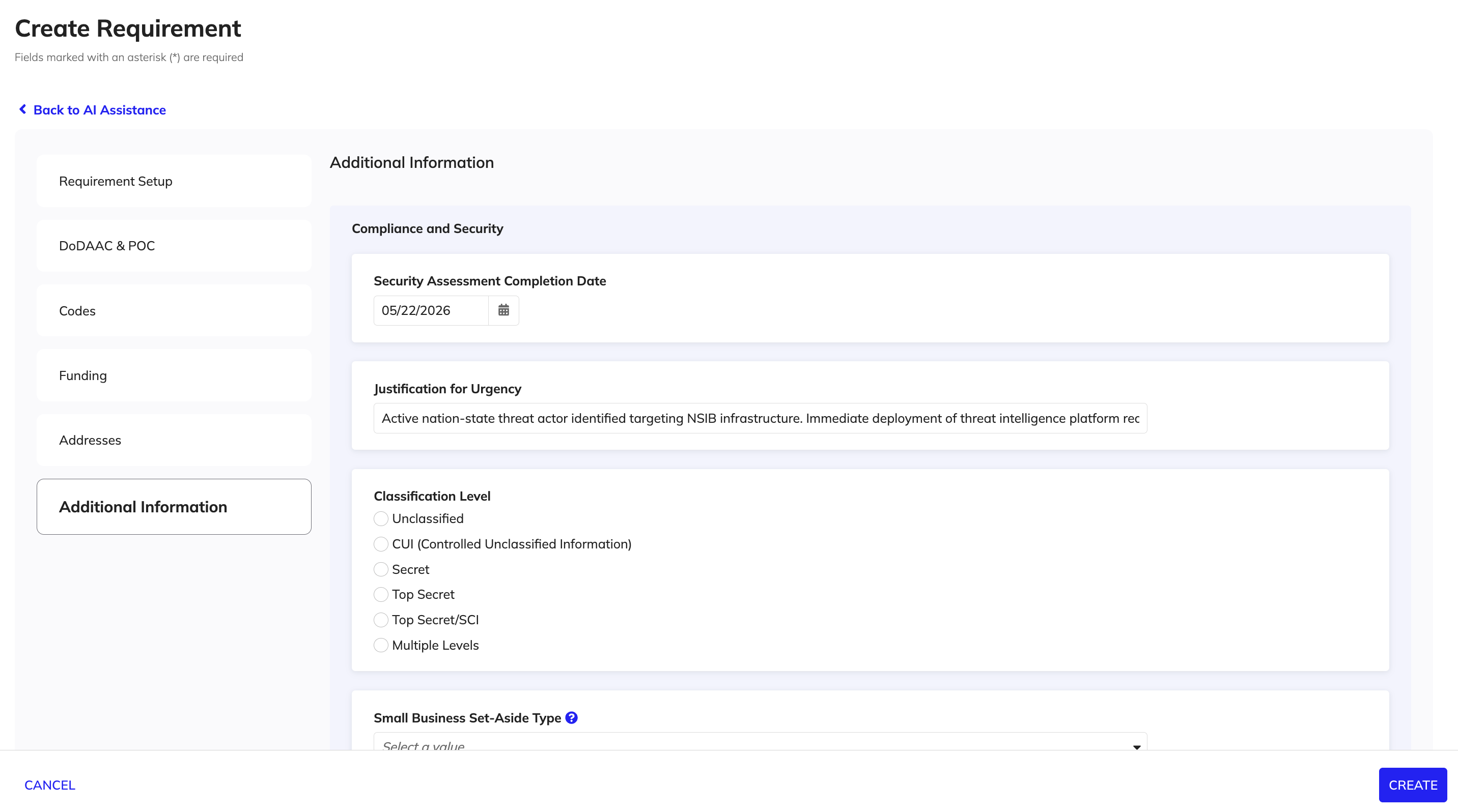The height and width of the screenshot is (812, 1458).
Task: Open the Funding section
Action: tap(174, 375)
